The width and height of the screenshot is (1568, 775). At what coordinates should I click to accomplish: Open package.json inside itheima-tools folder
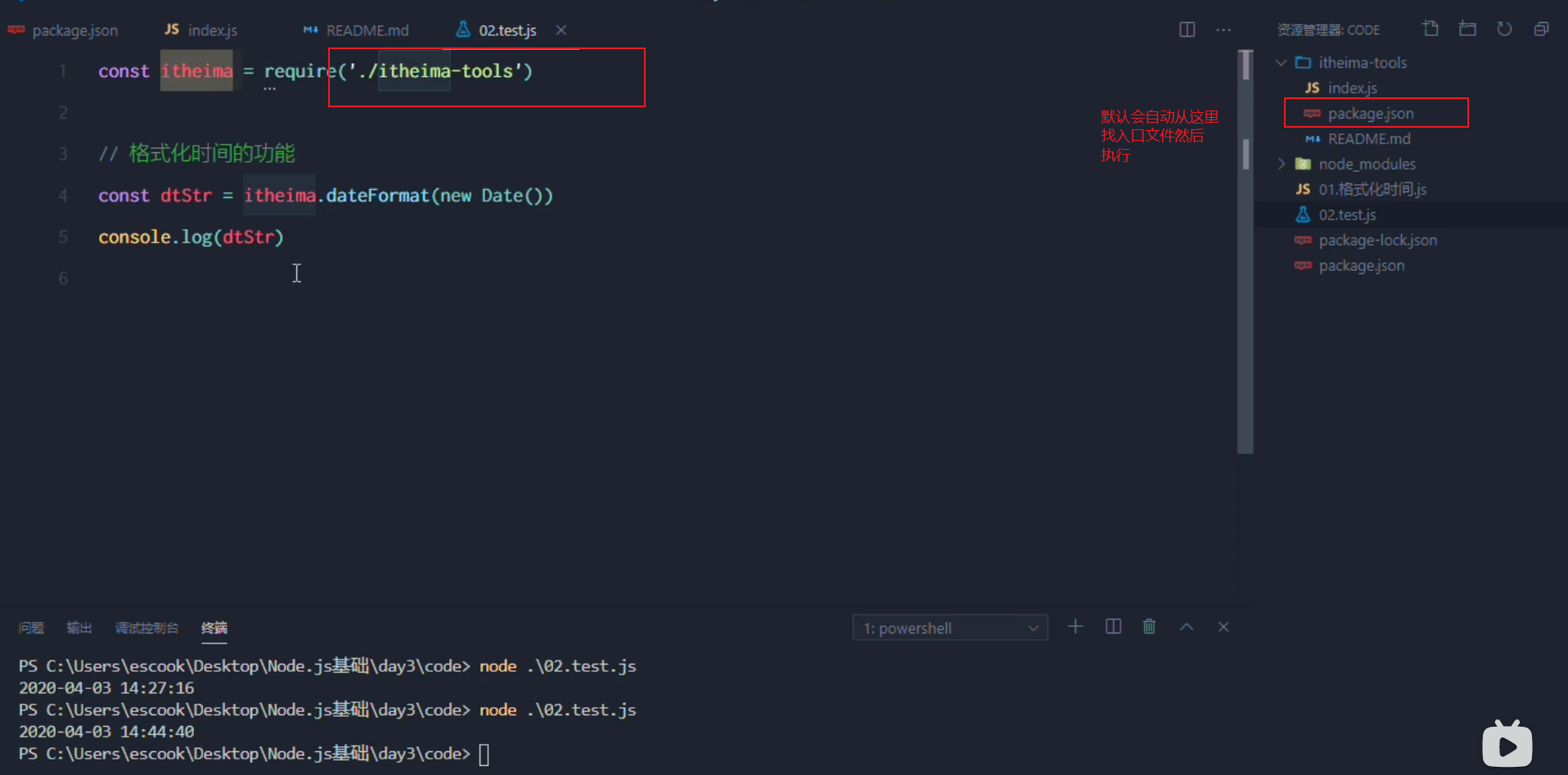1371,113
